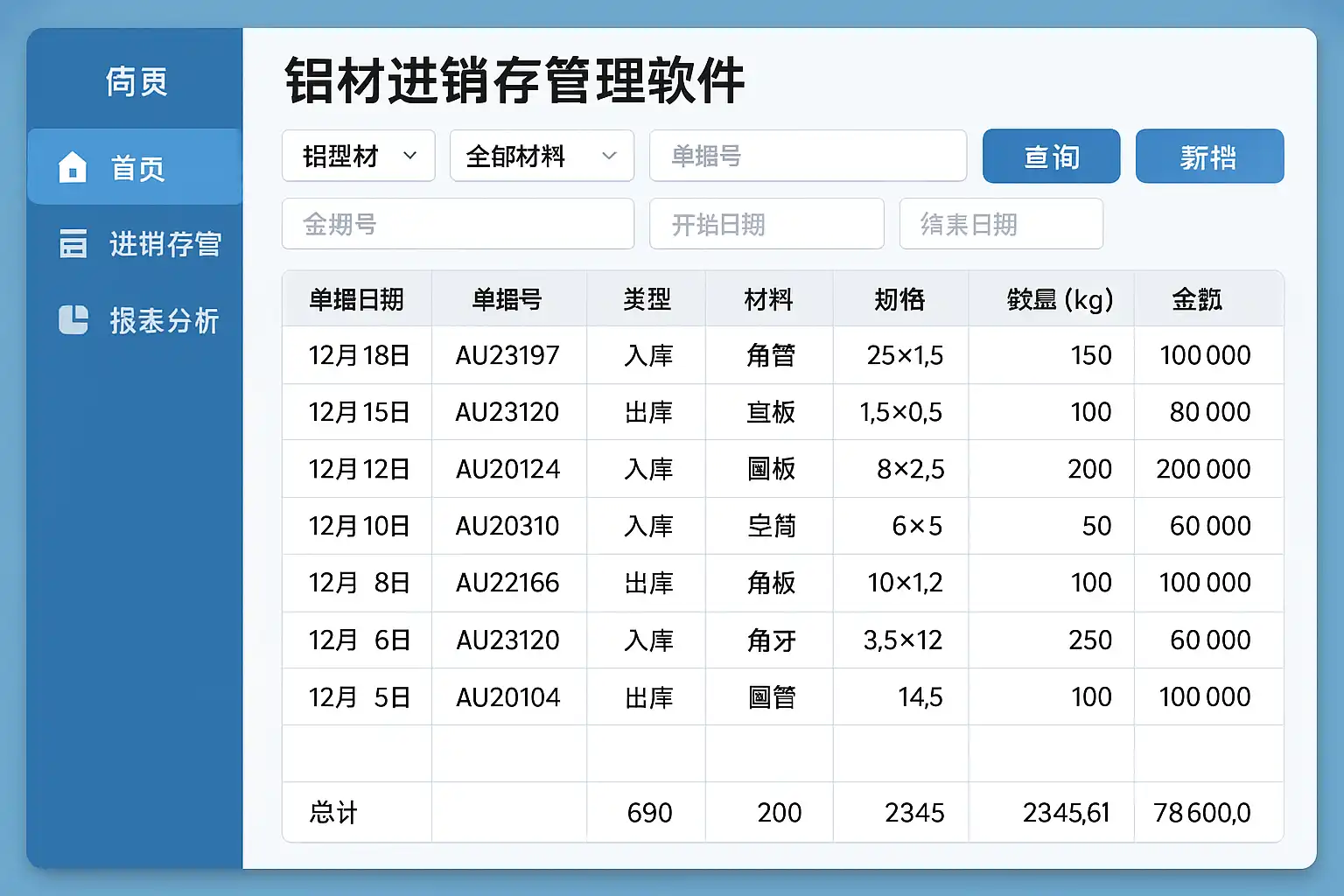This screenshot has height=896, width=1344.
Task: Click 60 000 amount in the AU20310 row
Action: pyautogui.click(x=1210, y=526)
